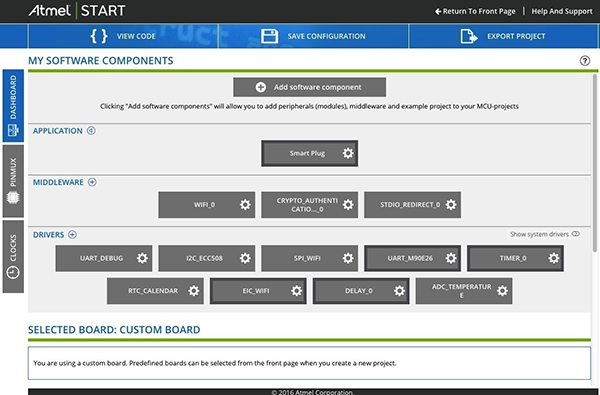This screenshot has width=600, height=395.
Task: Click the Atmel START logo
Action: (77, 11)
